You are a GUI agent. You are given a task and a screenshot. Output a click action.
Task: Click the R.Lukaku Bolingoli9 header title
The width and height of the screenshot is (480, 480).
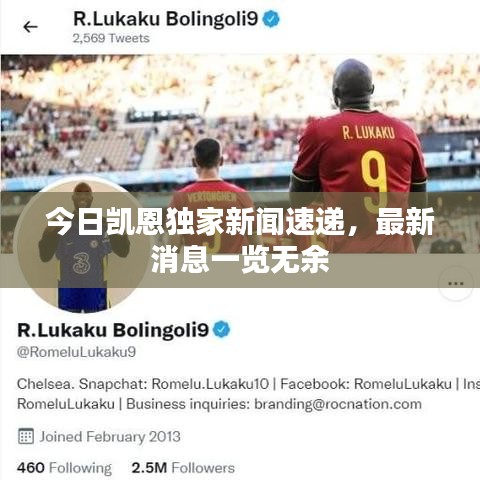[166, 19]
